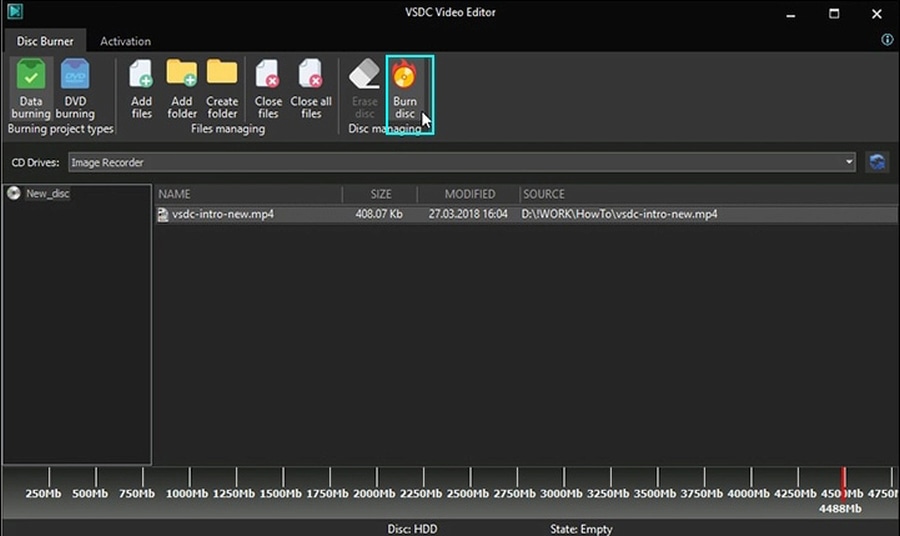The width and height of the screenshot is (900, 536).
Task: Click the Add files icon
Action: coord(141,75)
